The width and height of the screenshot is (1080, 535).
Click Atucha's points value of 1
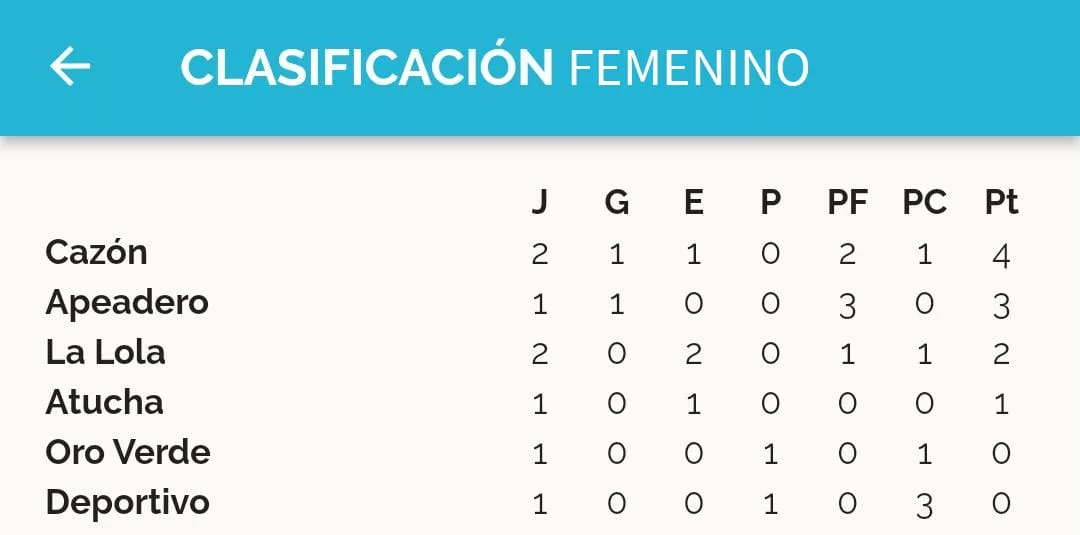point(1001,404)
